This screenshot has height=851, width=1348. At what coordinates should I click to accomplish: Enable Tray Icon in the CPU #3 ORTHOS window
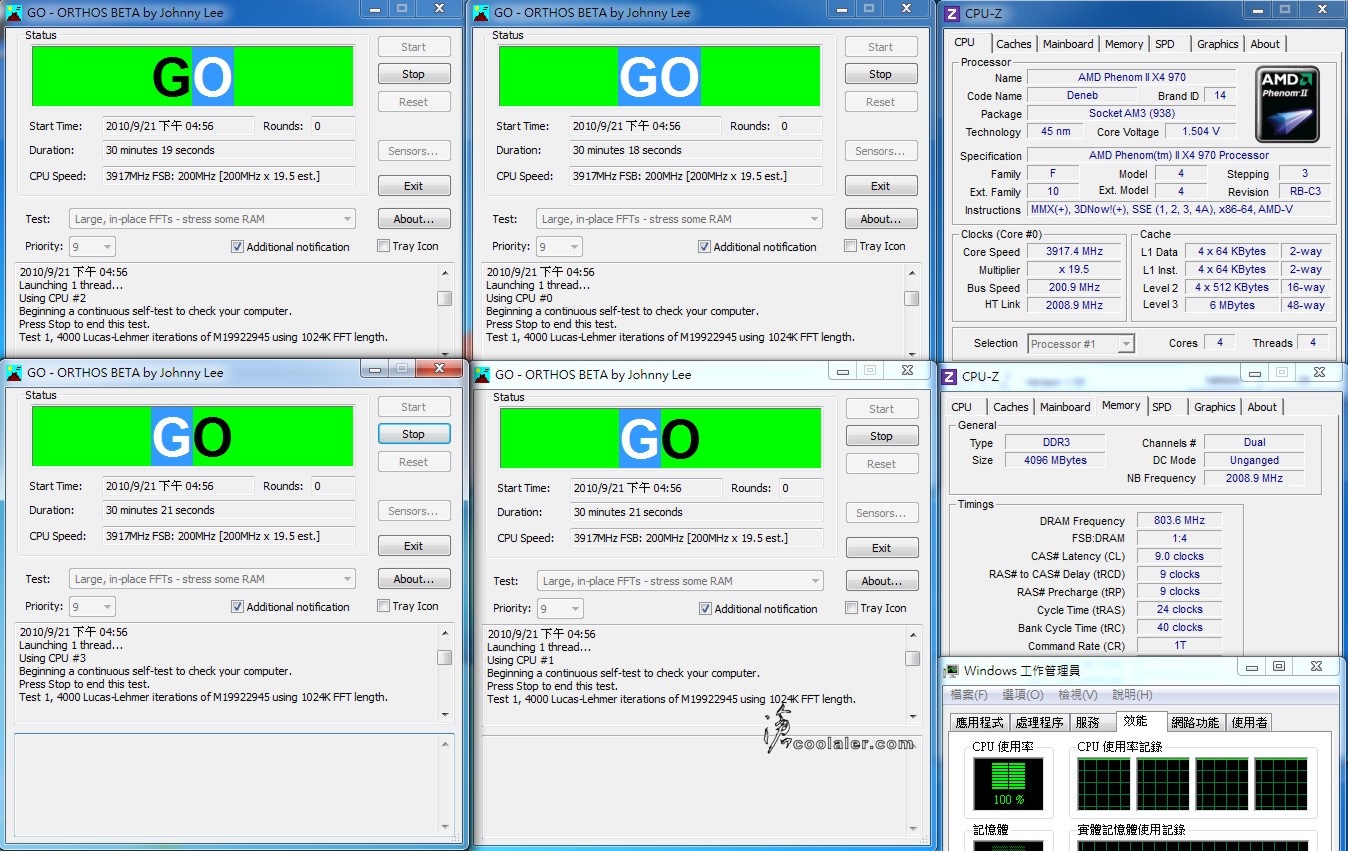[x=384, y=606]
